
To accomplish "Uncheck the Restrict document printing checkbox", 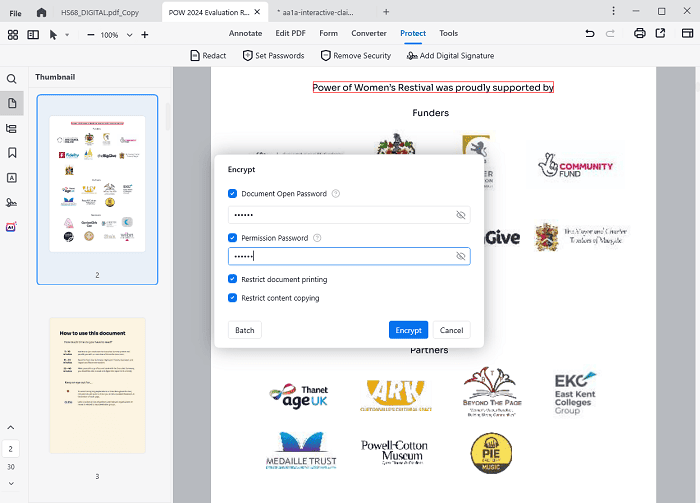I will [233, 279].
